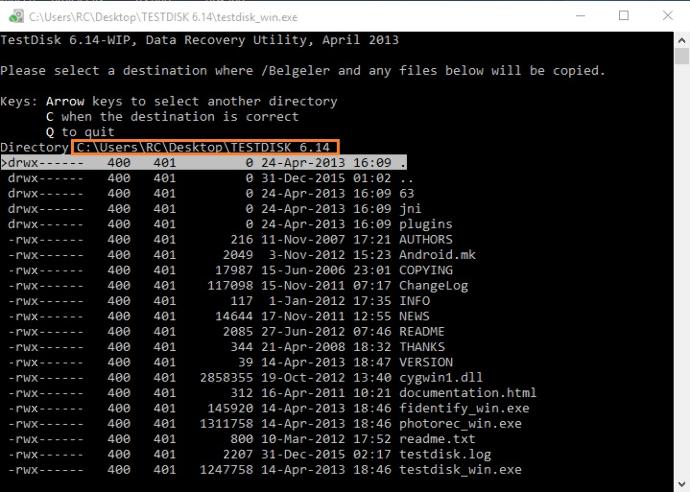690x492 pixels.
Task: Click date 11-Nov-2007 17:21 of AUTHORS
Action: 326,239
